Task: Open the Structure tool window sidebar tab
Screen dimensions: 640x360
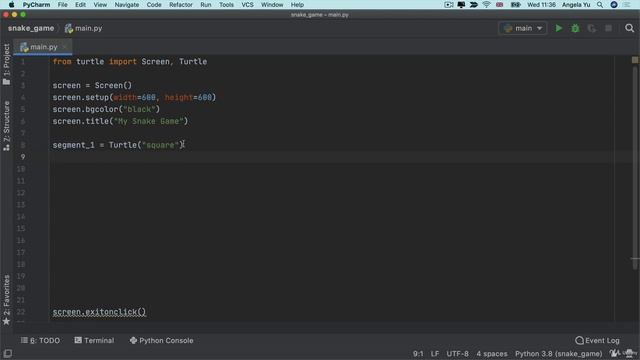Action: coord(6,126)
